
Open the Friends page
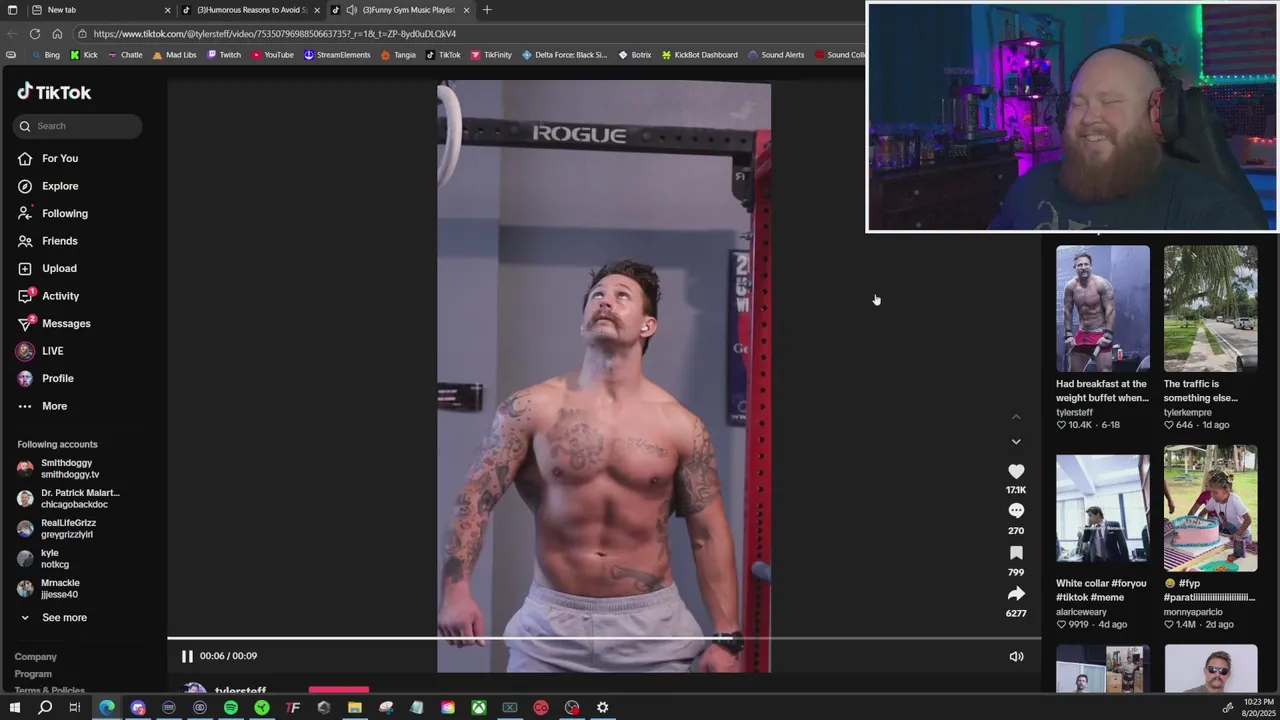[48, 241]
